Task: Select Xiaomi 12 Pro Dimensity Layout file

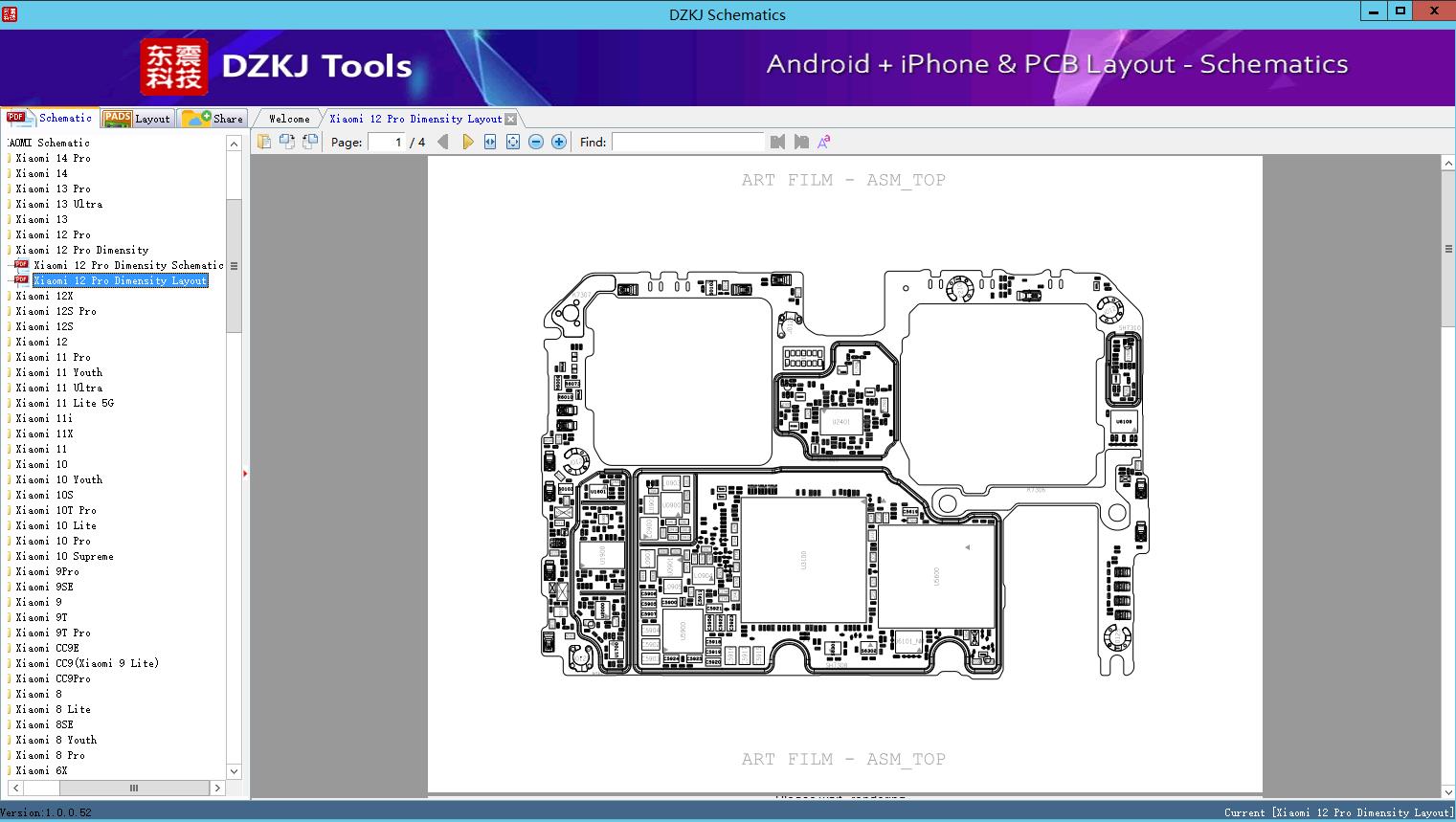Action: (x=120, y=280)
